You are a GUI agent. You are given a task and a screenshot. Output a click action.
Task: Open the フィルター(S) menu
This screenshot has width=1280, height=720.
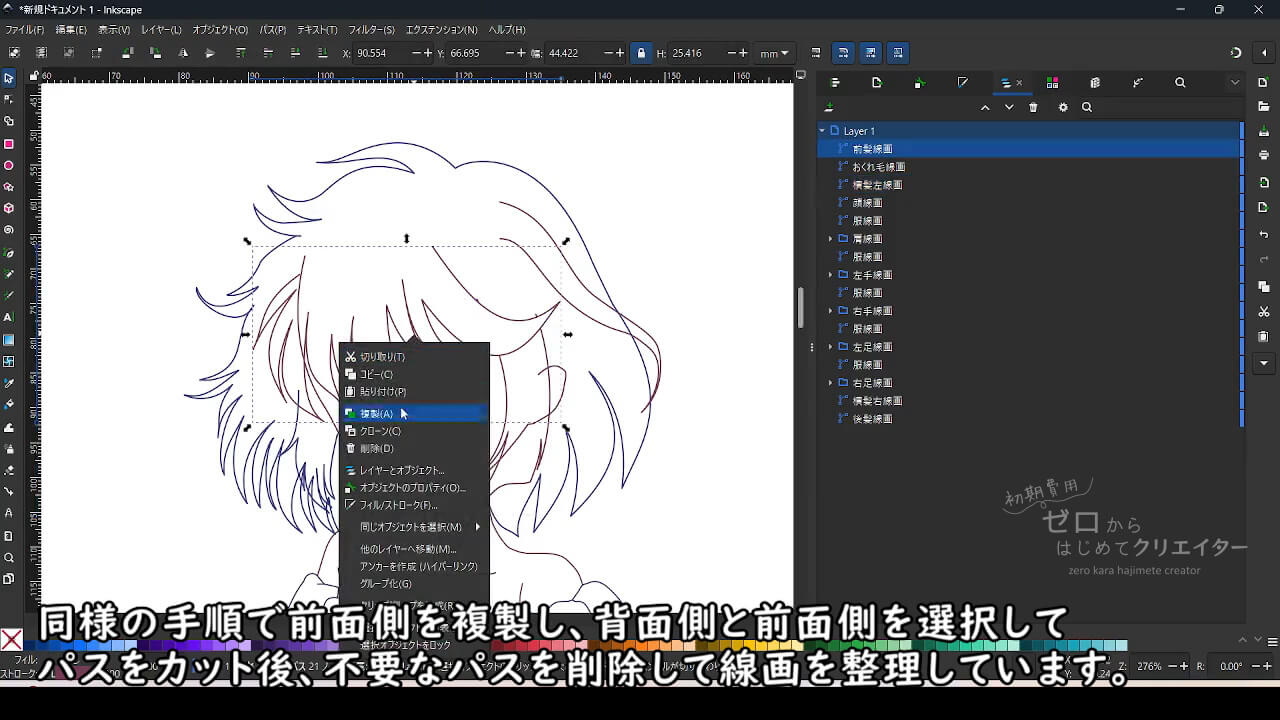click(x=371, y=30)
